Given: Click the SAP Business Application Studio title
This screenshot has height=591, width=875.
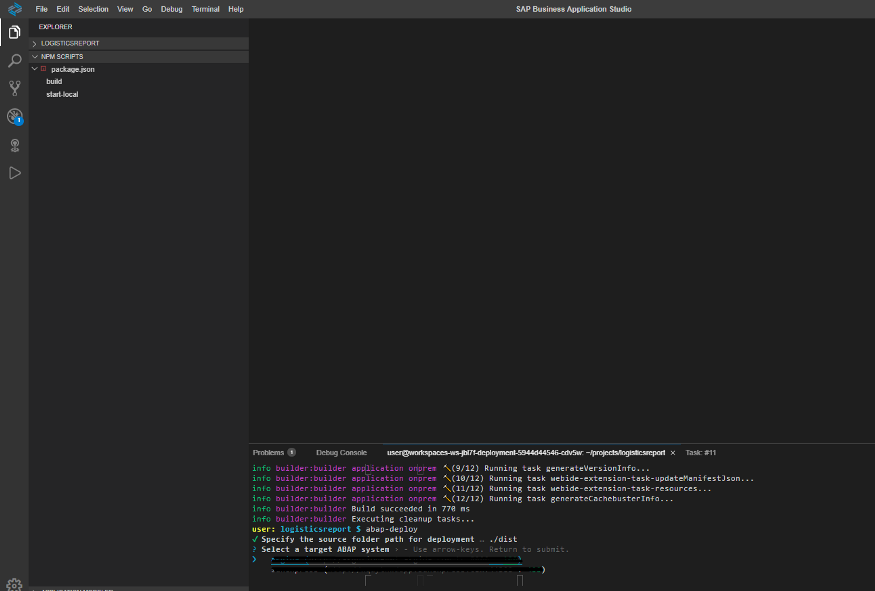Looking at the screenshot, I should pos(574,9).
